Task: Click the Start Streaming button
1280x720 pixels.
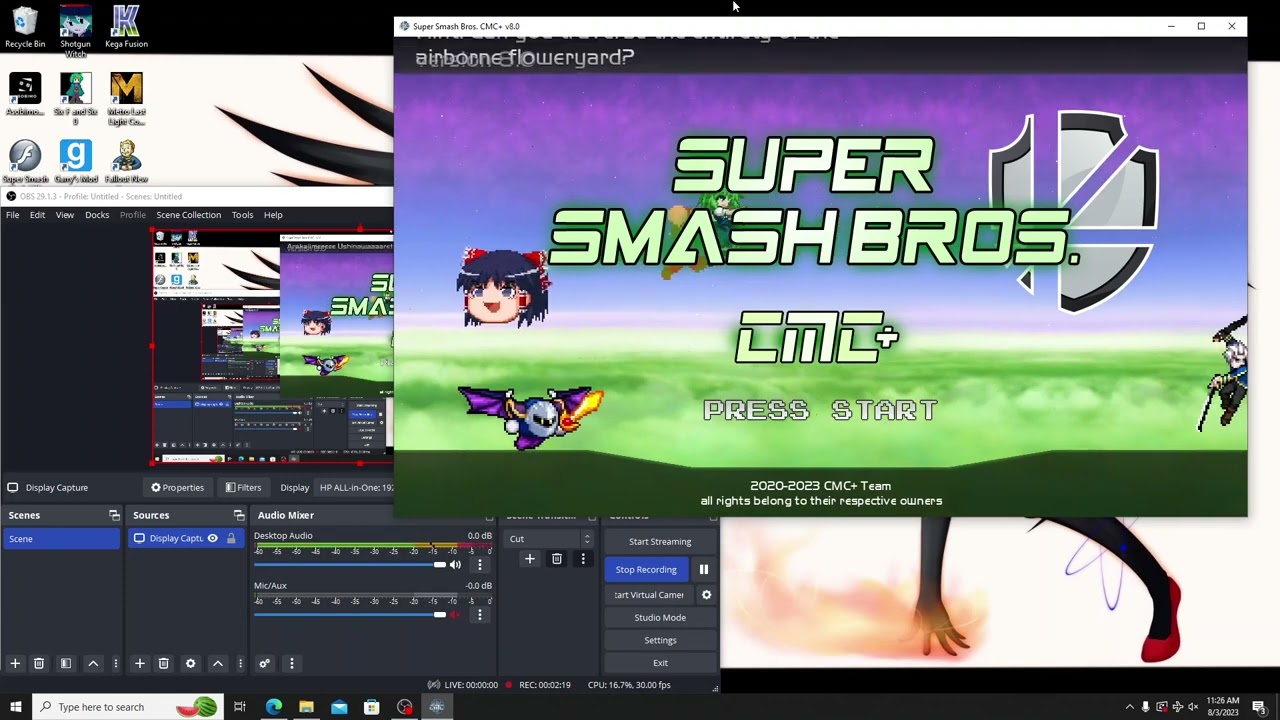Action: tap(660, 542)
